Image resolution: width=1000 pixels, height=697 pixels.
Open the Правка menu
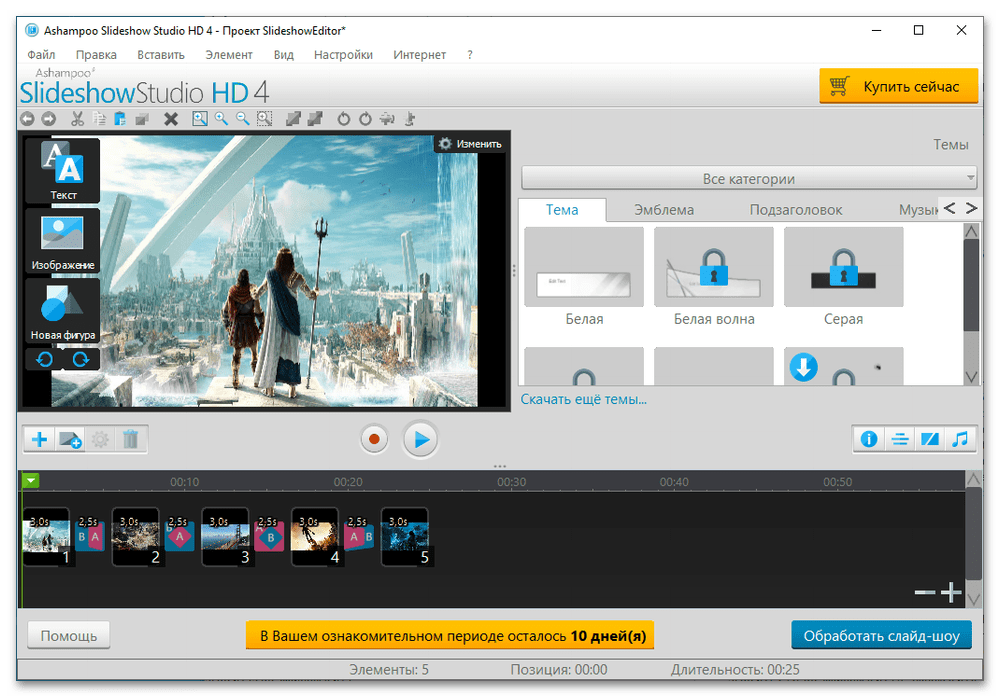[x=96, y=55]
